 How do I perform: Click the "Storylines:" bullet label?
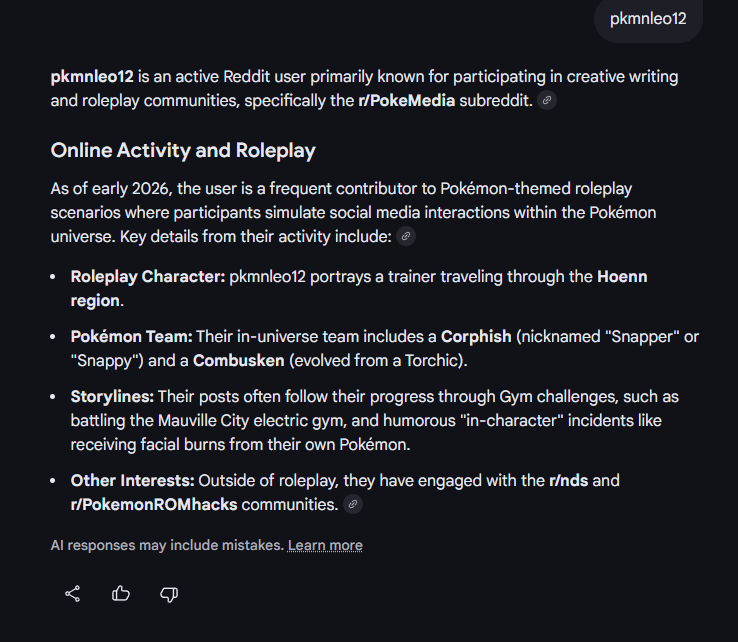pos(112,397)
